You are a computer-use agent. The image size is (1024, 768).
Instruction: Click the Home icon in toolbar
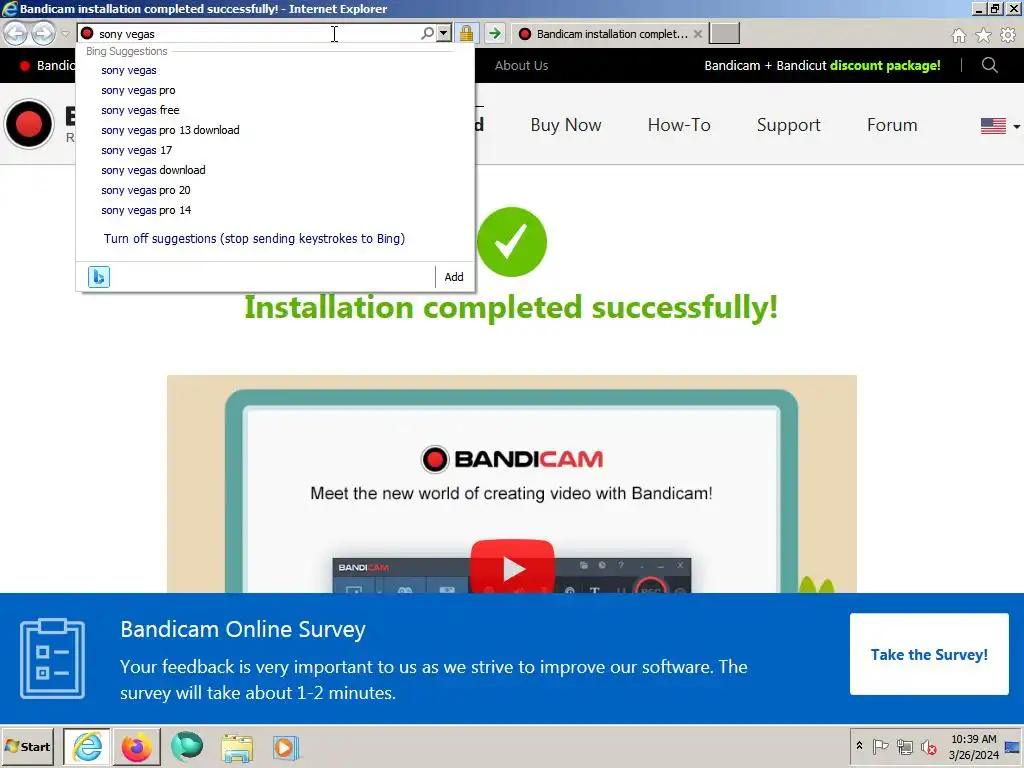(x=959, y=35)
